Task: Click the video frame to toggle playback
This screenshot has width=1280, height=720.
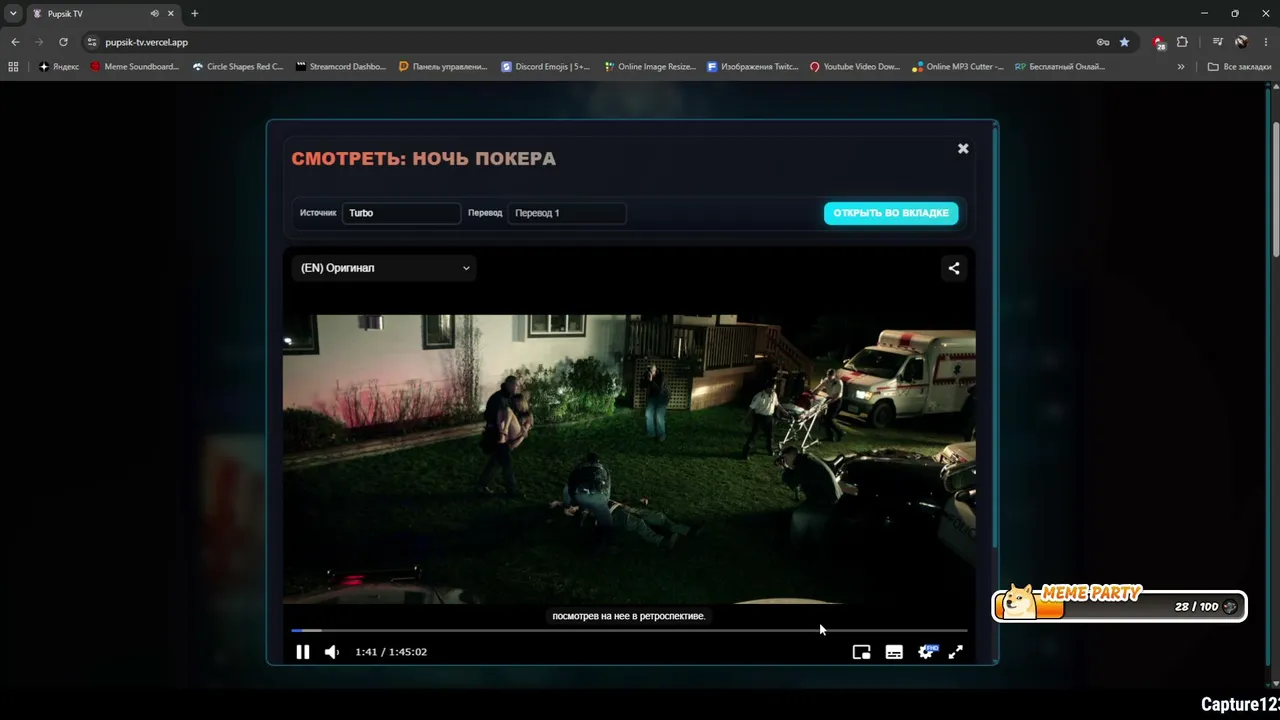Action: (629, 459)
